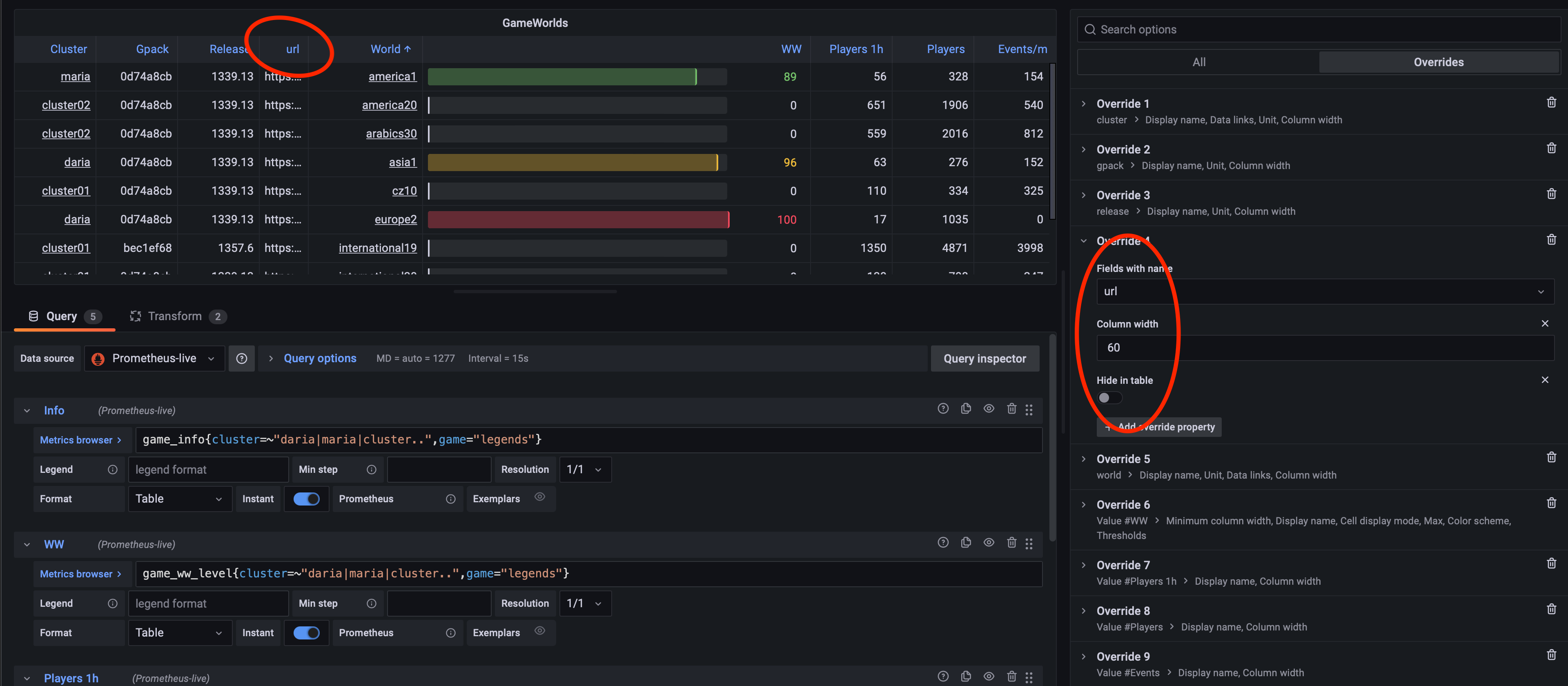1568x686 pixels.
Task: Open help for Info query
Action: (x=943, y=408)
